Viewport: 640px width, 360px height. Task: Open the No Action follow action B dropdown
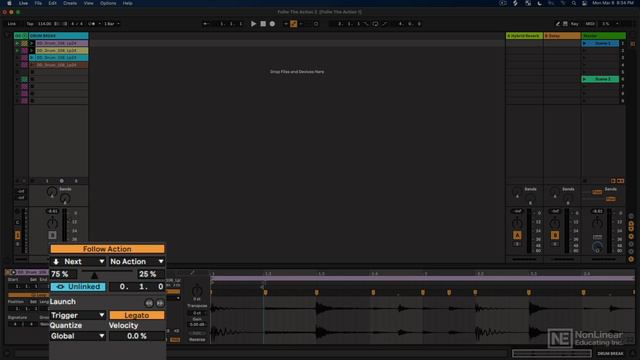click(137, 261)
